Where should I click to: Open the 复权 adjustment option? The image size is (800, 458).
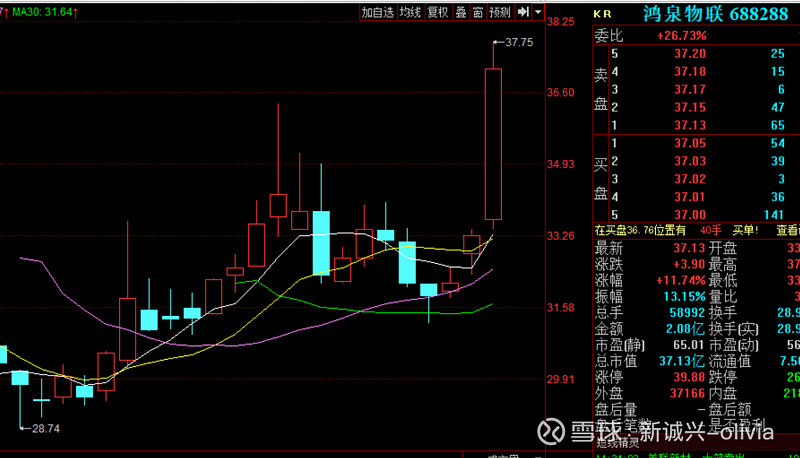click(437, 12)
